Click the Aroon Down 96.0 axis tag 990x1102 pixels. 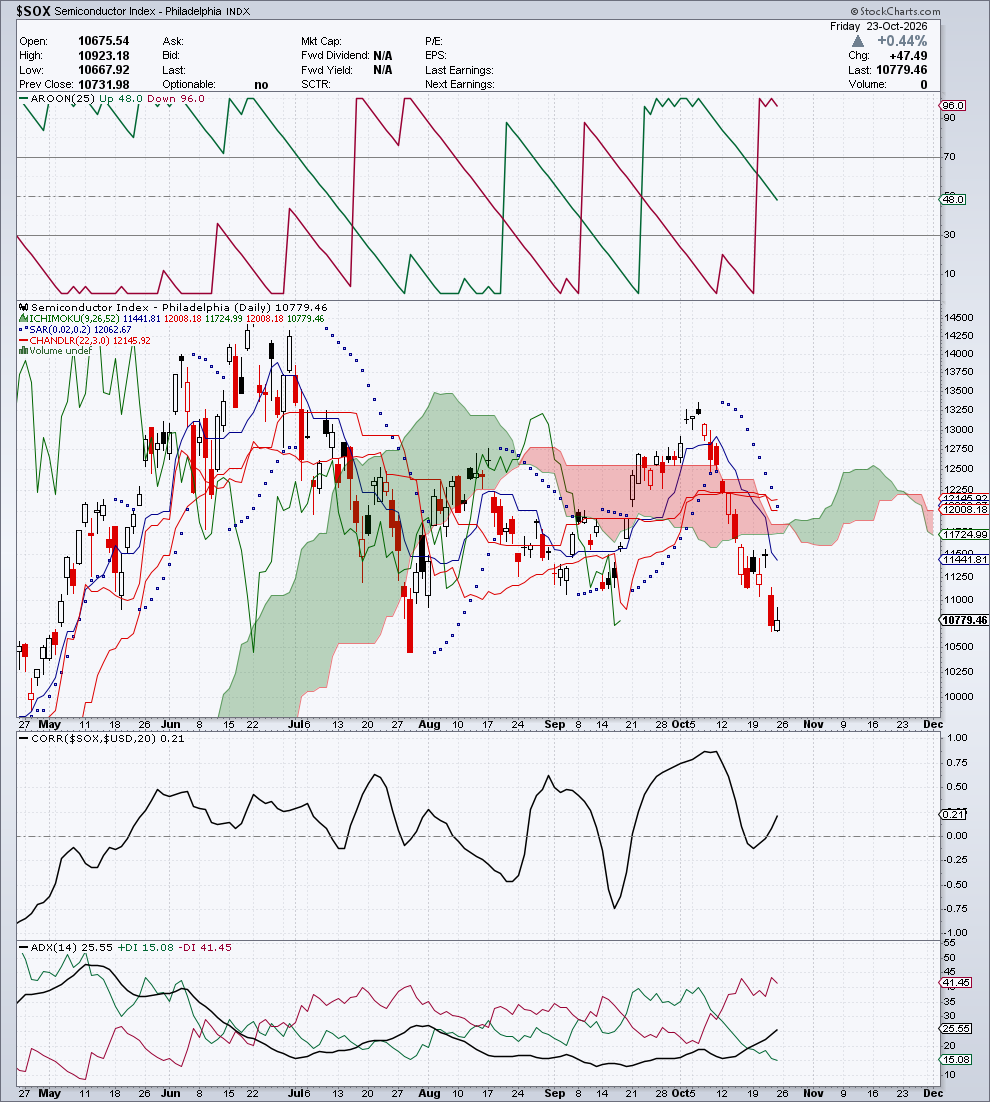(x=953, y=105)
